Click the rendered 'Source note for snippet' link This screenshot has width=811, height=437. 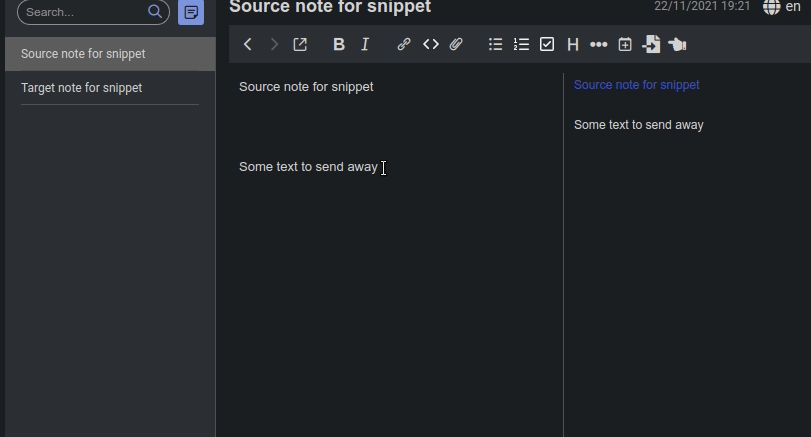pyautogui.click(x=636, y=85)
